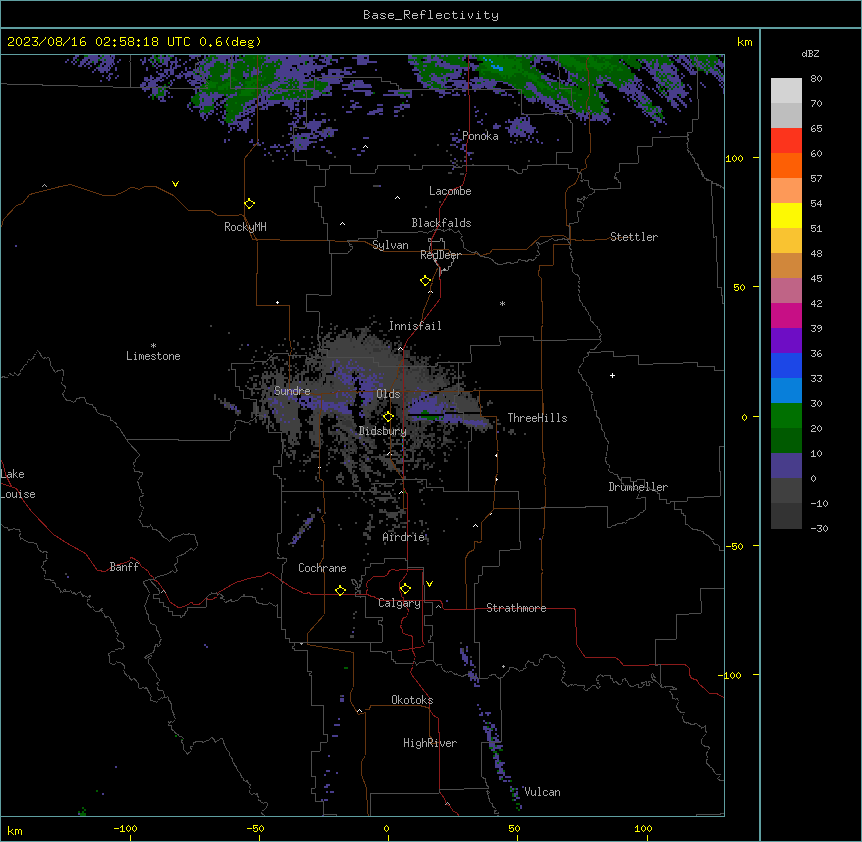Click the Cochrane town label

coord(322,568)
